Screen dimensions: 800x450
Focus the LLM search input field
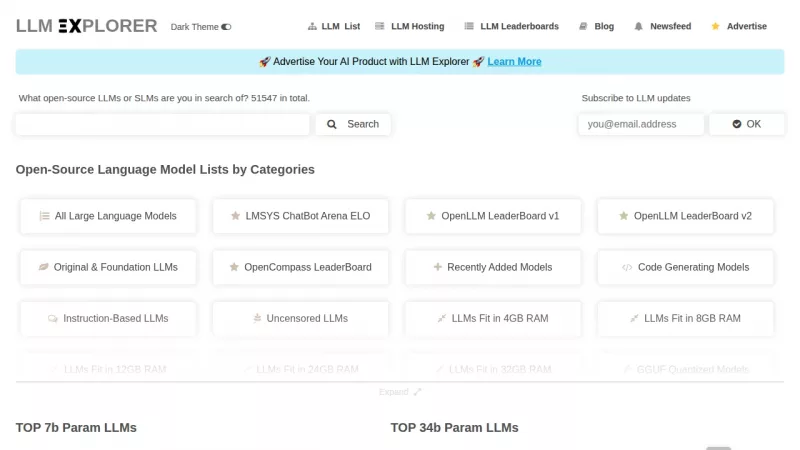(x=162, y=124)
